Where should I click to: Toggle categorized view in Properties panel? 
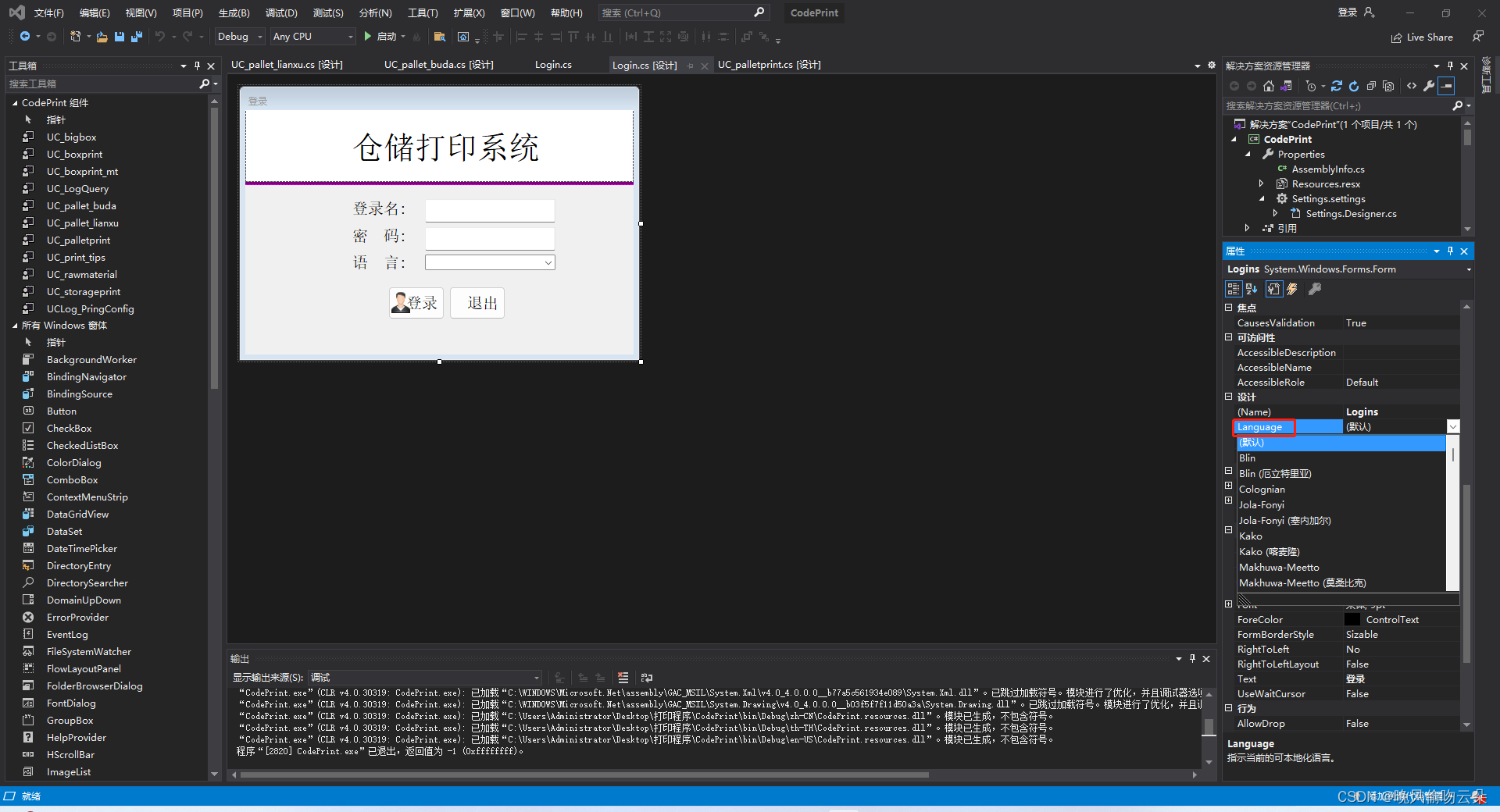tap(1234, 289)
